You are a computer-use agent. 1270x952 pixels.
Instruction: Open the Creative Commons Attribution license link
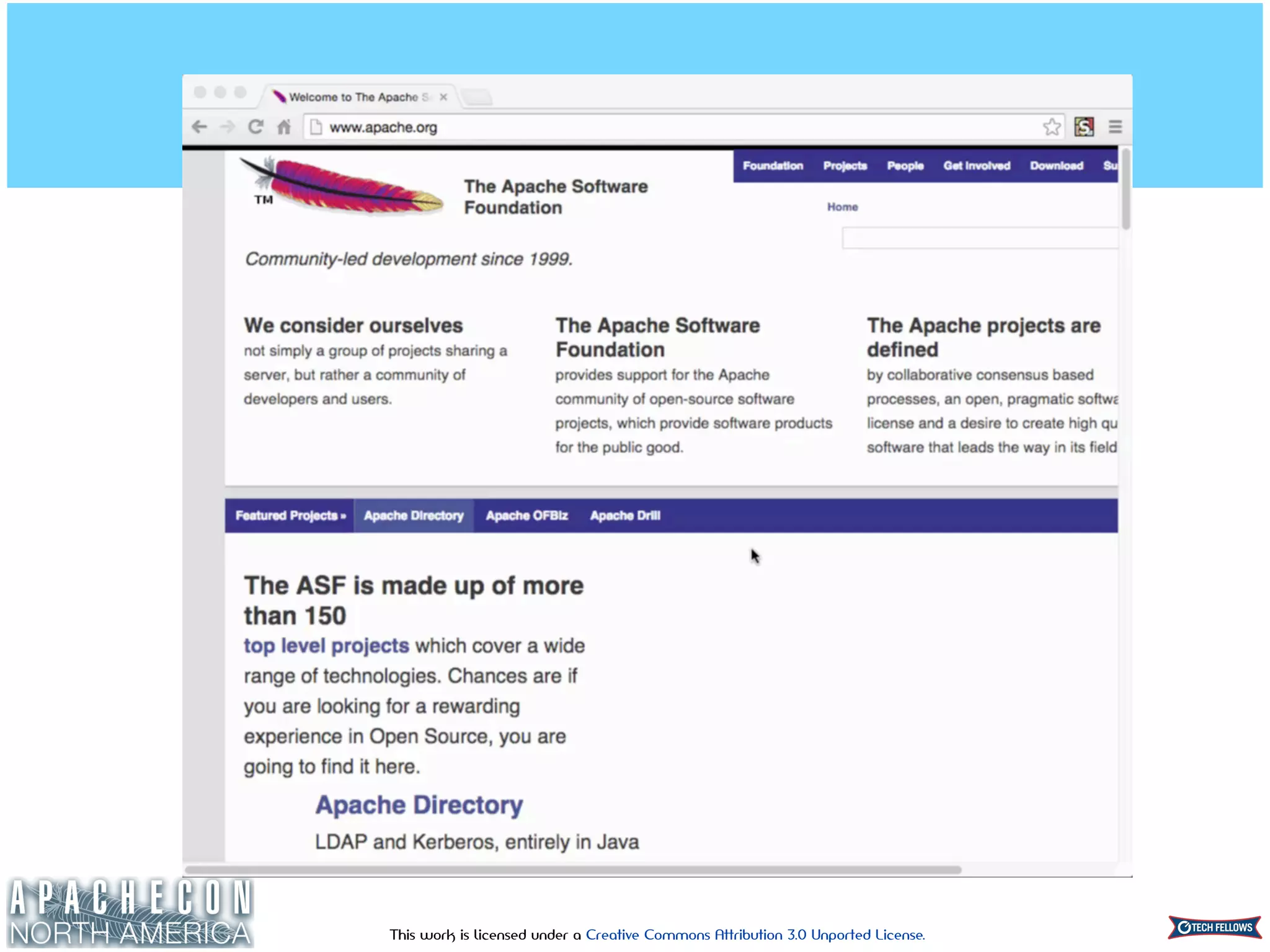755,935
